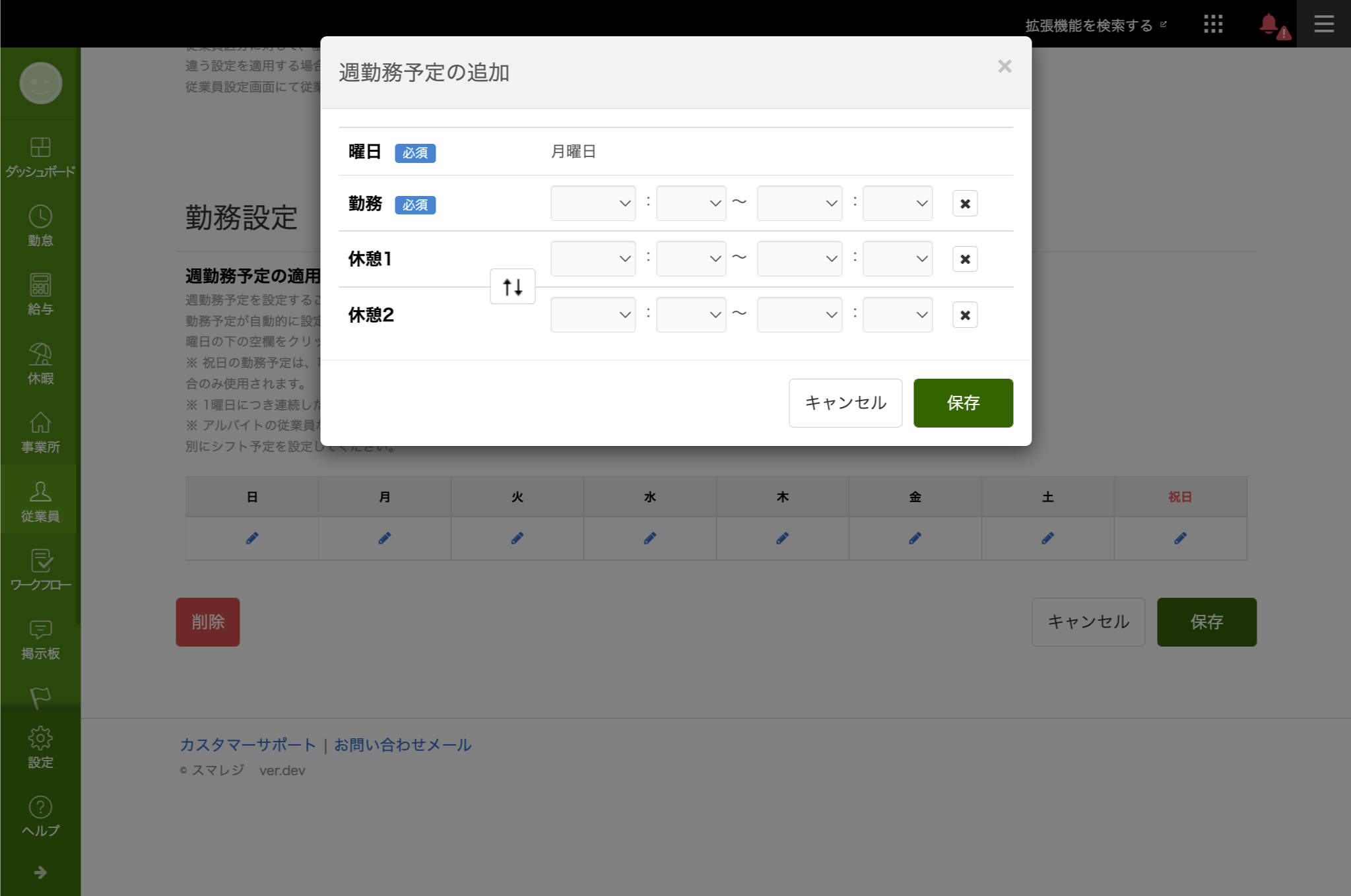Viewport: 1351px width, 896px height.
Task: Open the お問い合わせメール link
Action: click(403, 745)
